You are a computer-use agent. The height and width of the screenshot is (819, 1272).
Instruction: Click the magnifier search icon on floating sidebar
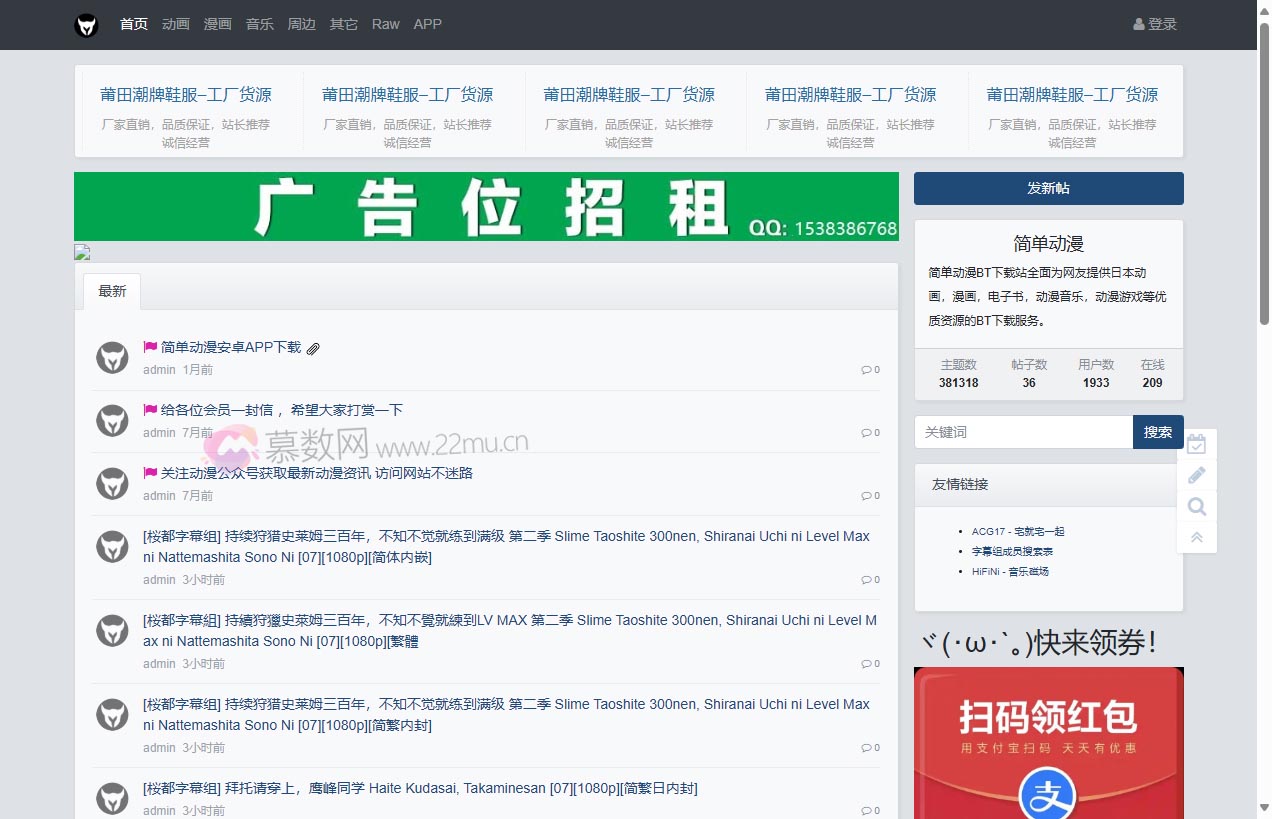(1197, 507)
